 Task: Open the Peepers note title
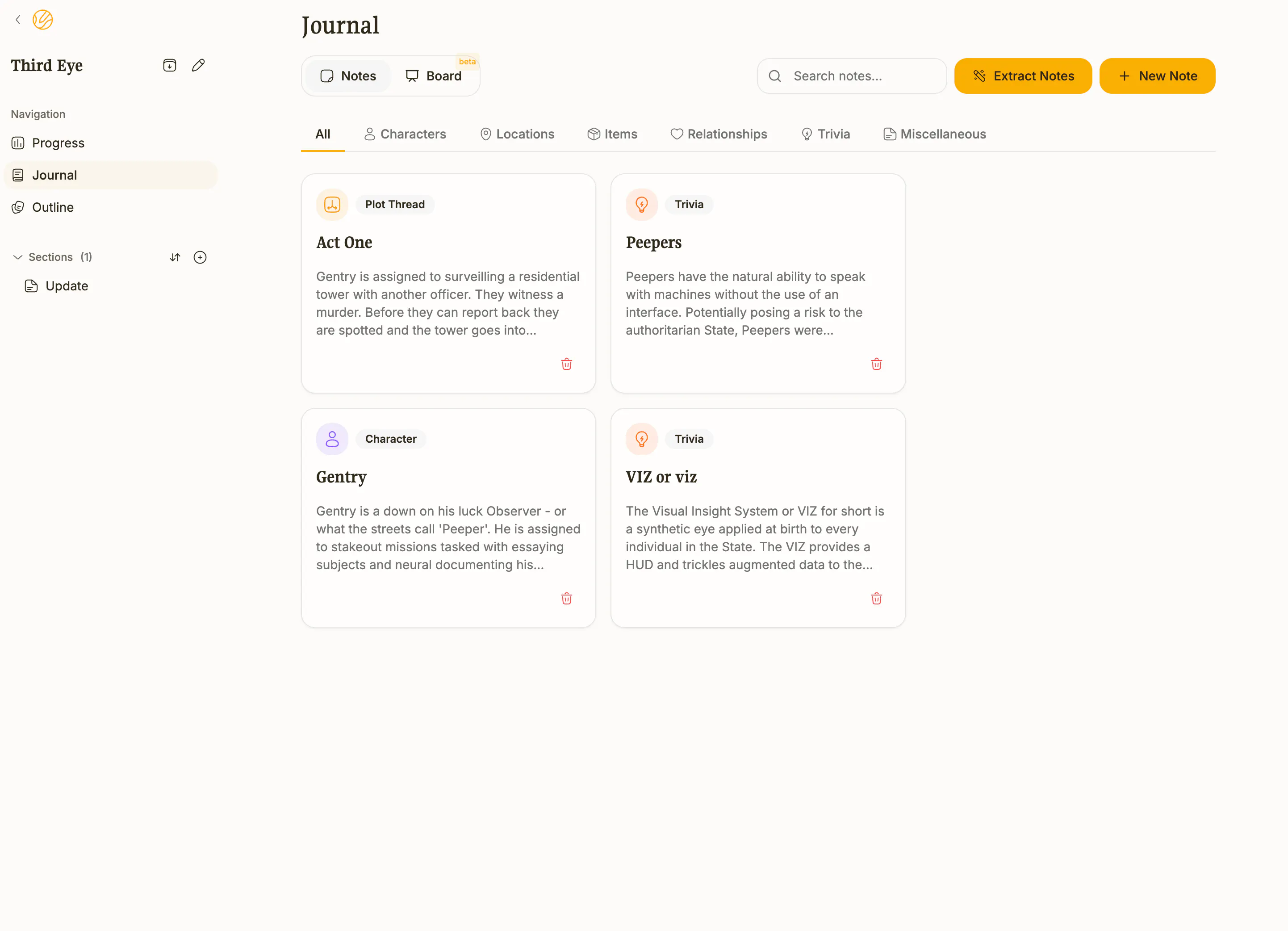654,243
